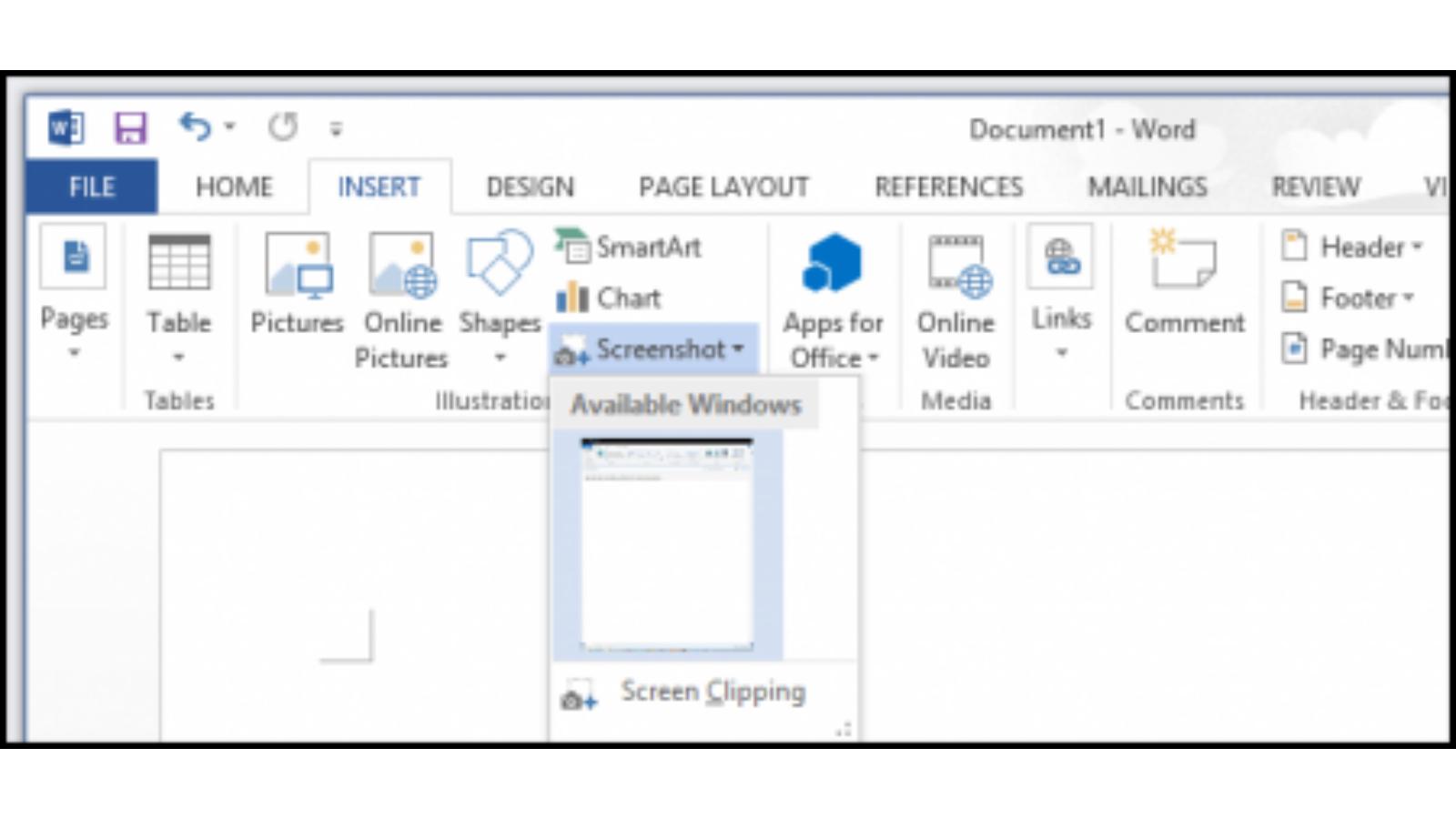Click the Links icon
Viewport: 1456px width, 819px height.
1061,257
